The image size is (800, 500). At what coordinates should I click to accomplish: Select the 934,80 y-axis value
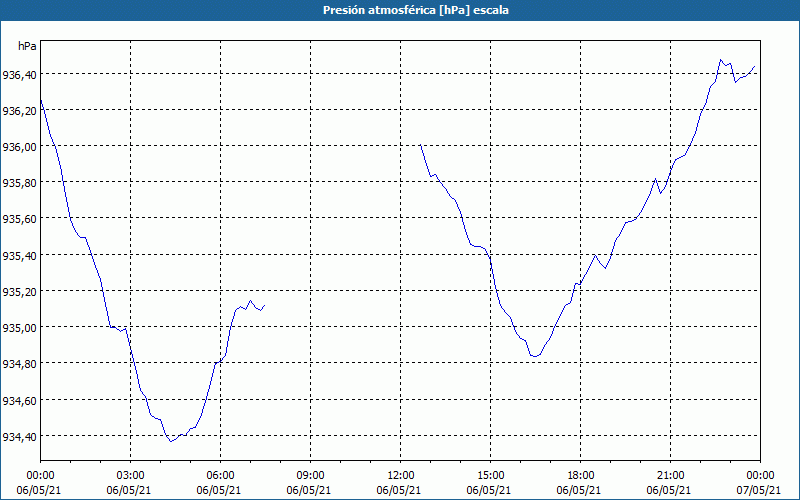click(x=19, y=365)
